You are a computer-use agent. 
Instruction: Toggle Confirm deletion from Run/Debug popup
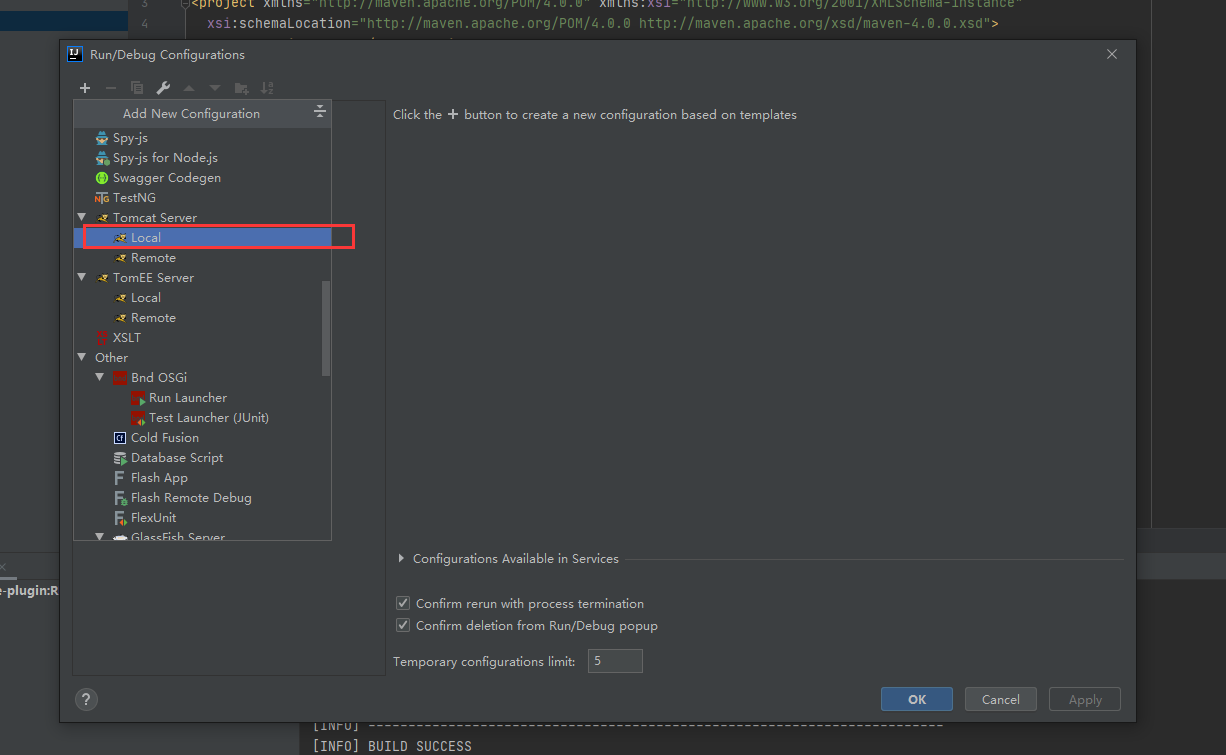(x=403, y=625)
